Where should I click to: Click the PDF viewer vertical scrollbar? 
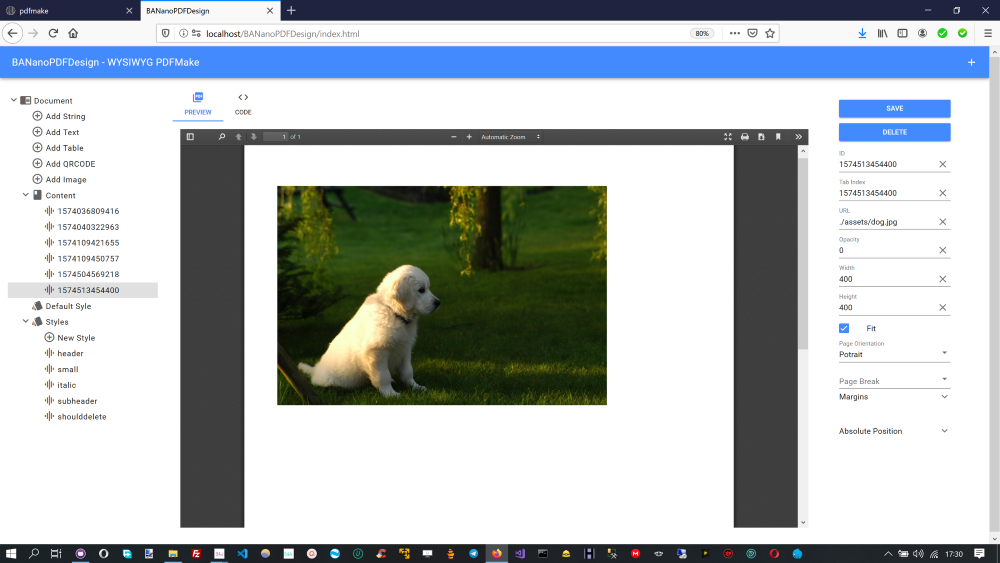tap(803, 252)
